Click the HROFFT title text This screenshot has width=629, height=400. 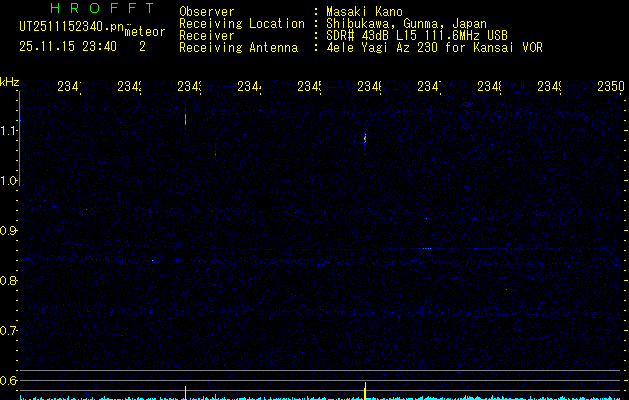(x=100, y=8)
